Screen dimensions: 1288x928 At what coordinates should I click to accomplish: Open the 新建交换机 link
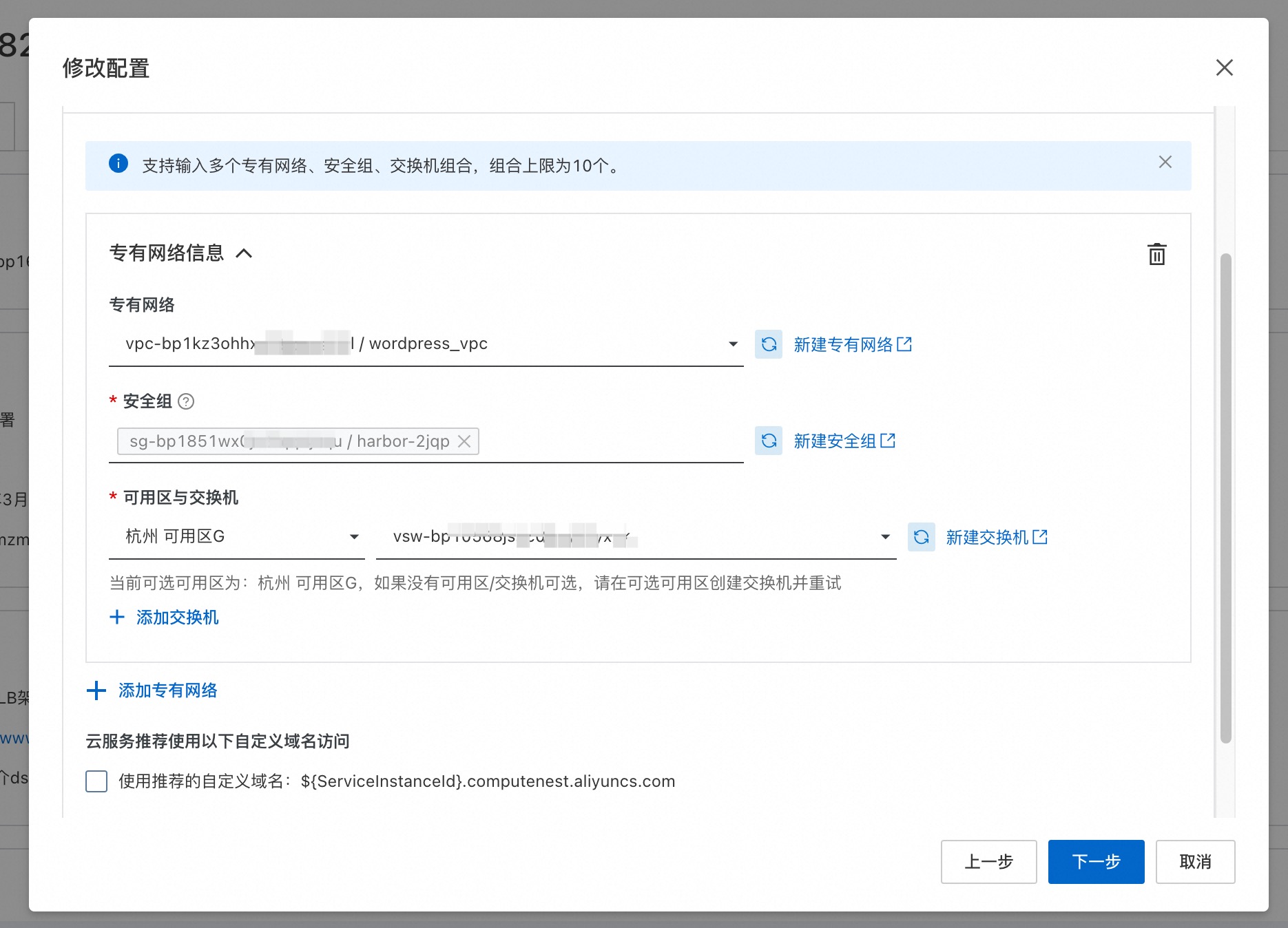click(x=997, y=537)
